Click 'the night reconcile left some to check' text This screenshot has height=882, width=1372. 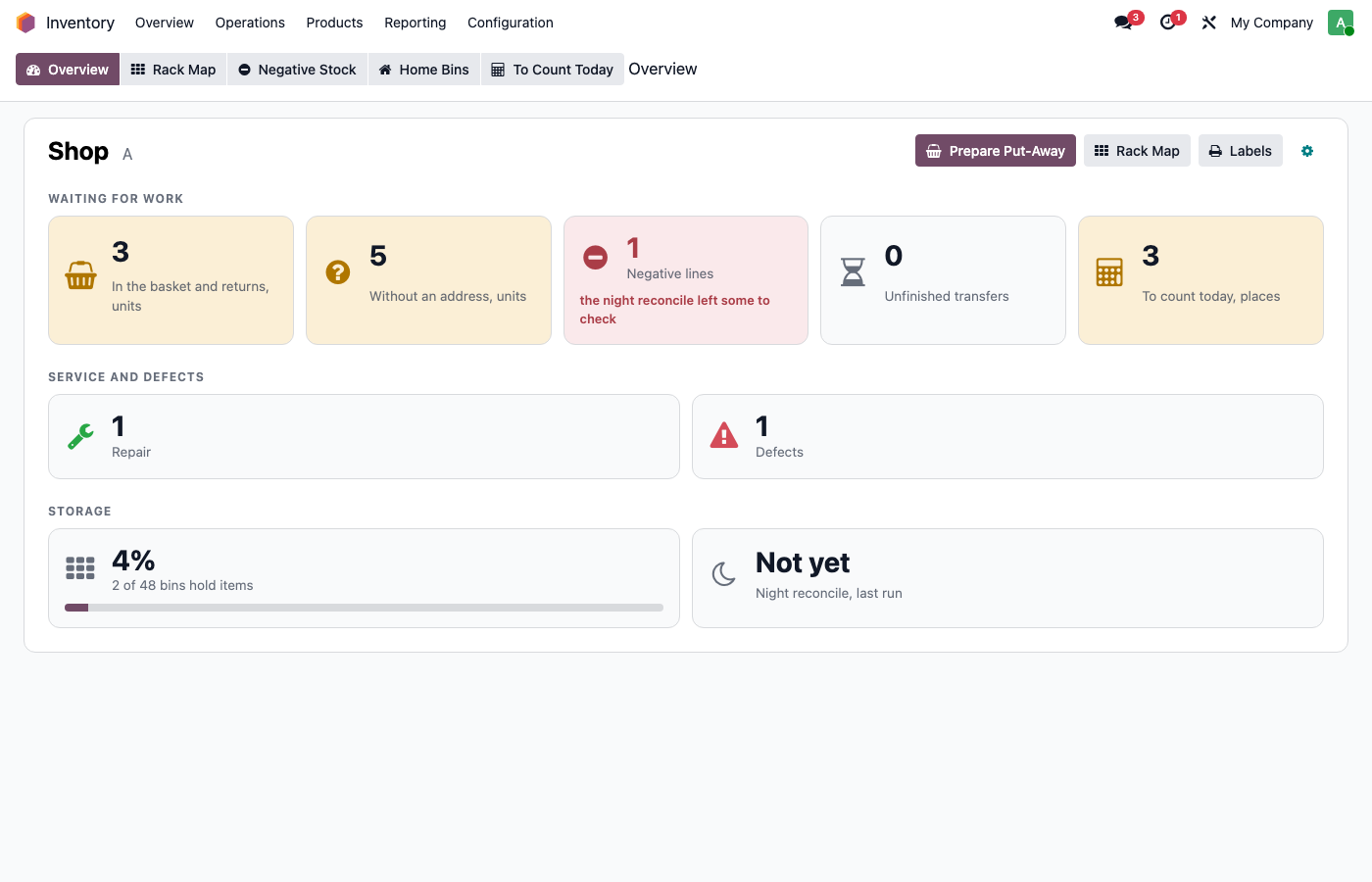tap(675, 310)
